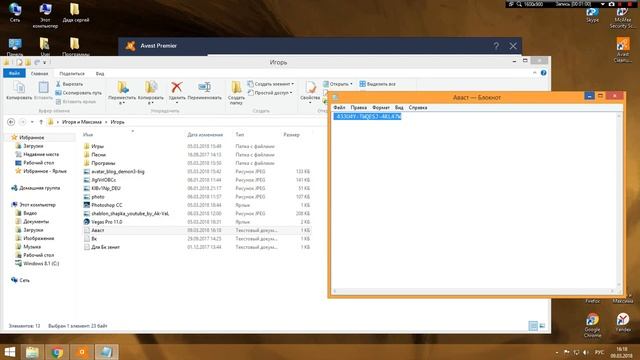Open the Формат menu in Блокнот
The image size is (640, 360).
click(381, 107)
